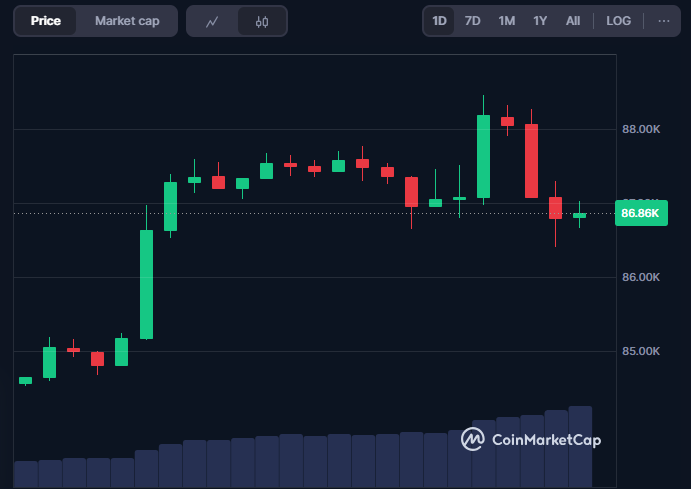Click the long green candle rising from 85.00K
Image resolution: width=691 pixels, height=489 pixels.
[x=146, y=284]
